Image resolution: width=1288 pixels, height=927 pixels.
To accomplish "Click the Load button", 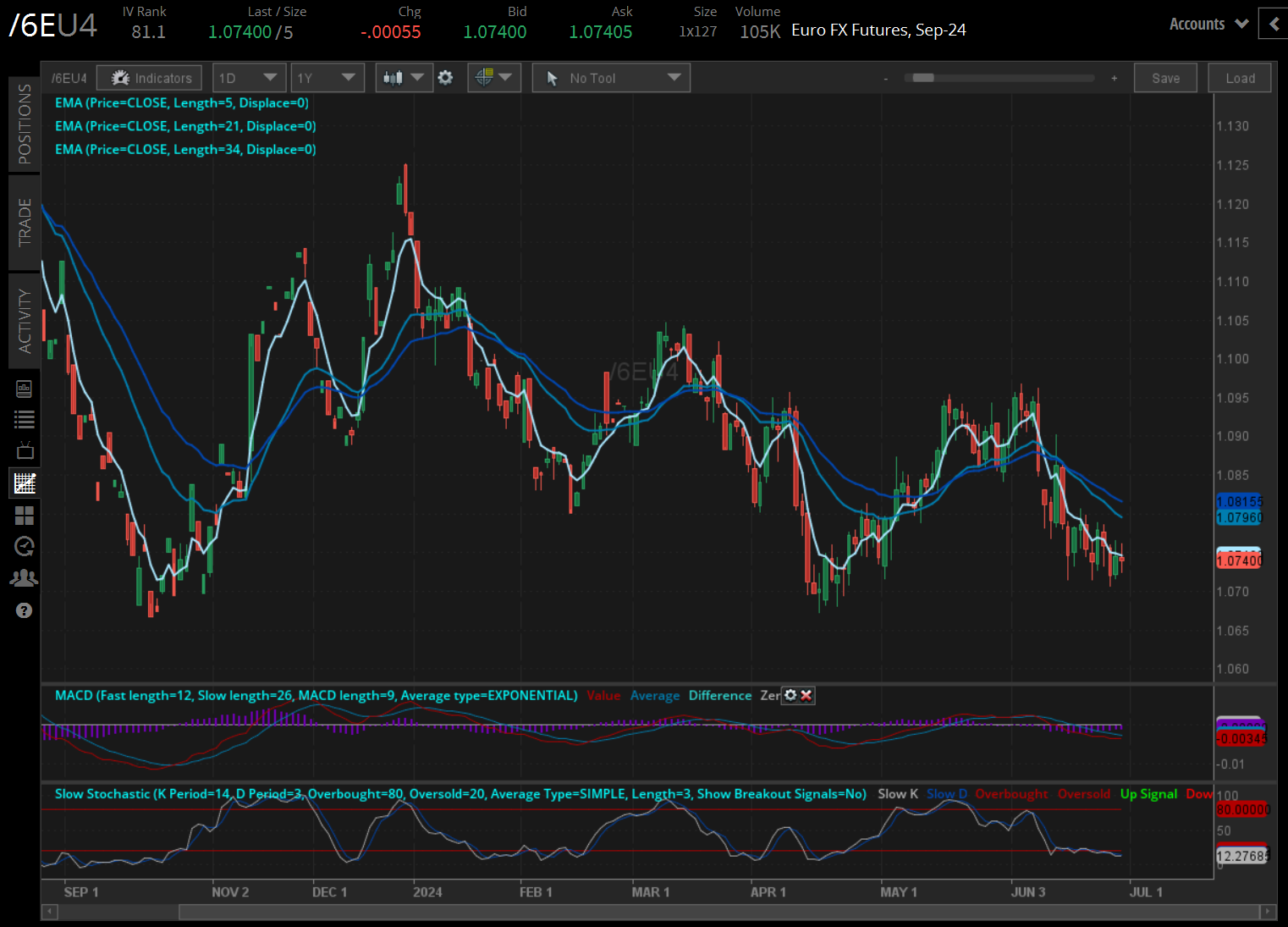I will point(1239,77).
